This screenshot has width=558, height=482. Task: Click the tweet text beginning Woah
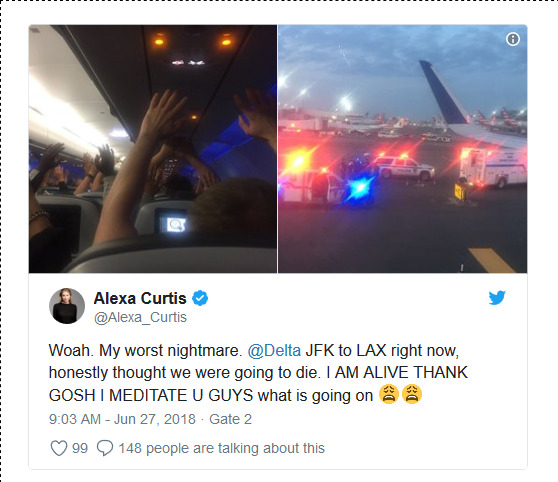[x=258, y=373]
